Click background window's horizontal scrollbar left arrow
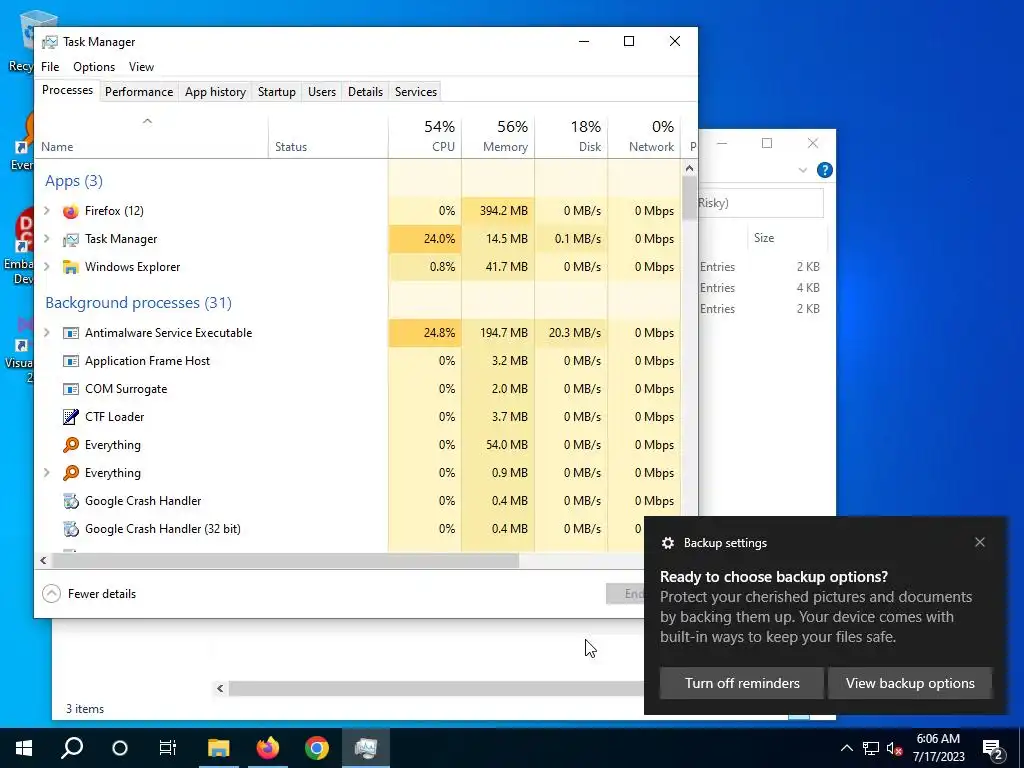This screenshot has height=768, width=1024. [x=220, y=688]
